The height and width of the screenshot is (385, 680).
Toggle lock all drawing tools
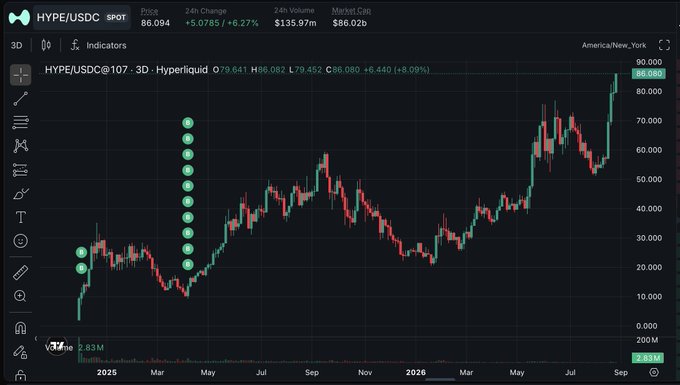point(20,375)
